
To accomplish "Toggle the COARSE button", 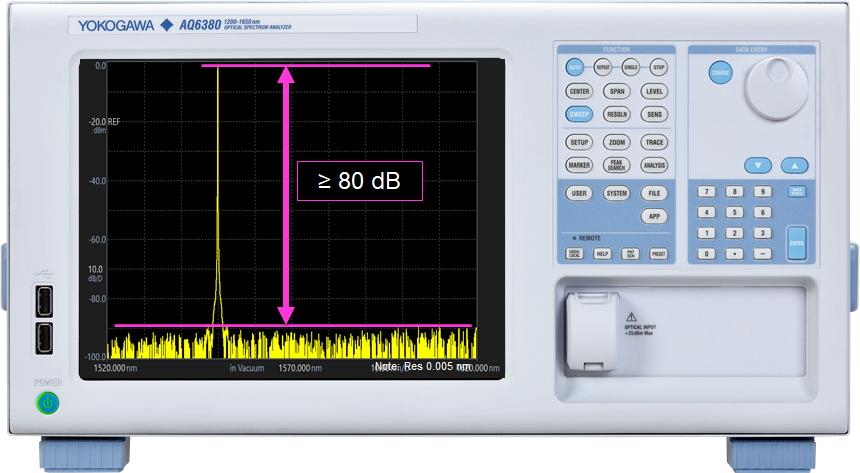I will 720,73.
